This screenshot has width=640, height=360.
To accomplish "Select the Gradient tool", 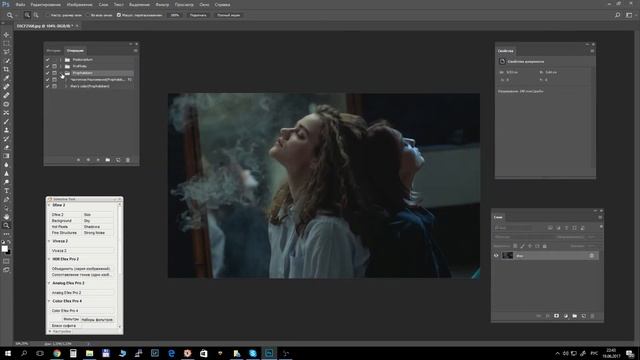I will (6, 156).
